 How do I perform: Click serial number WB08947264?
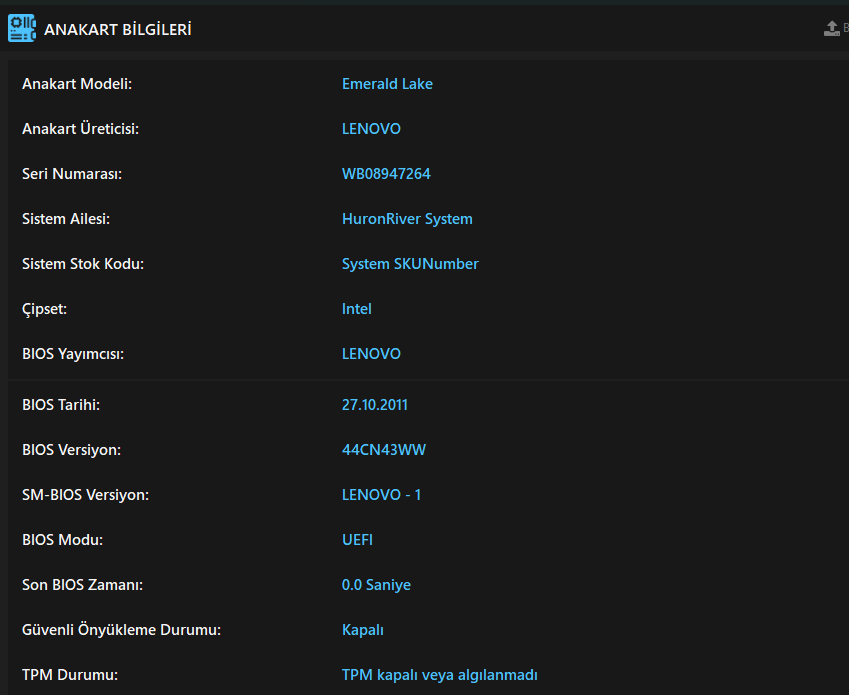pos(386,174)
